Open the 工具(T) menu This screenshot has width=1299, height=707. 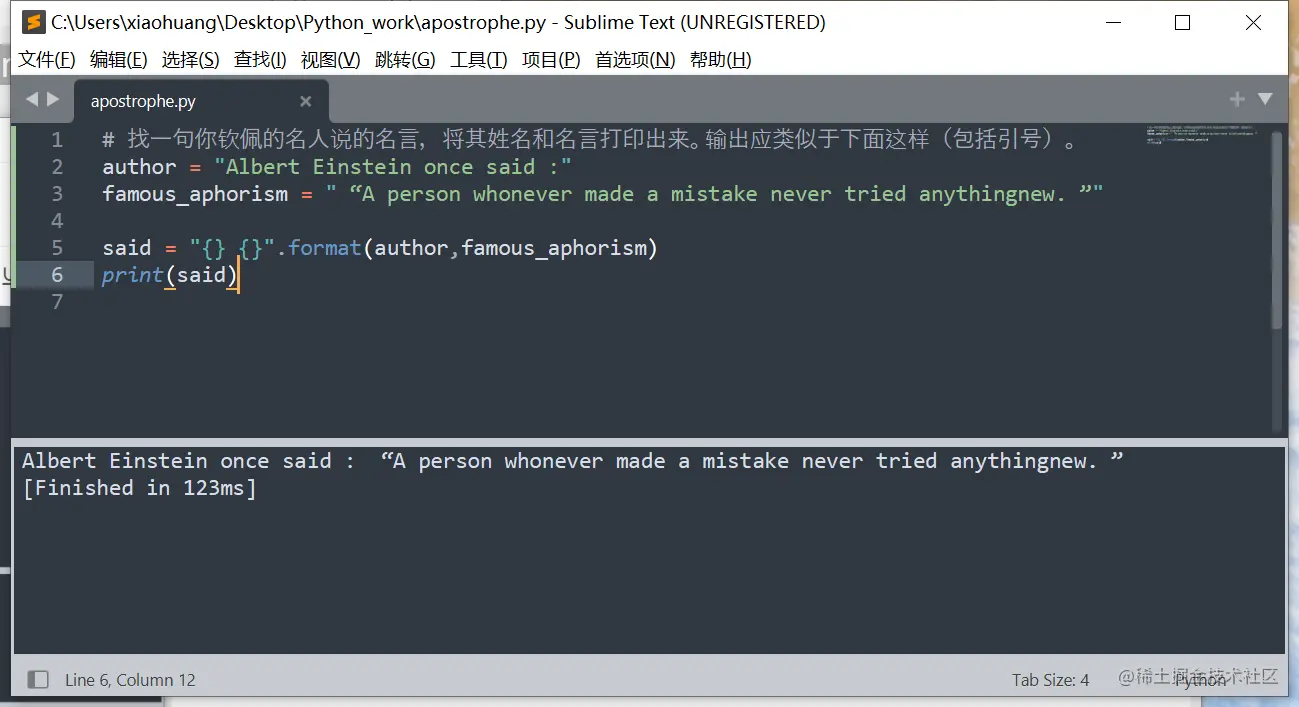point(479,60)
